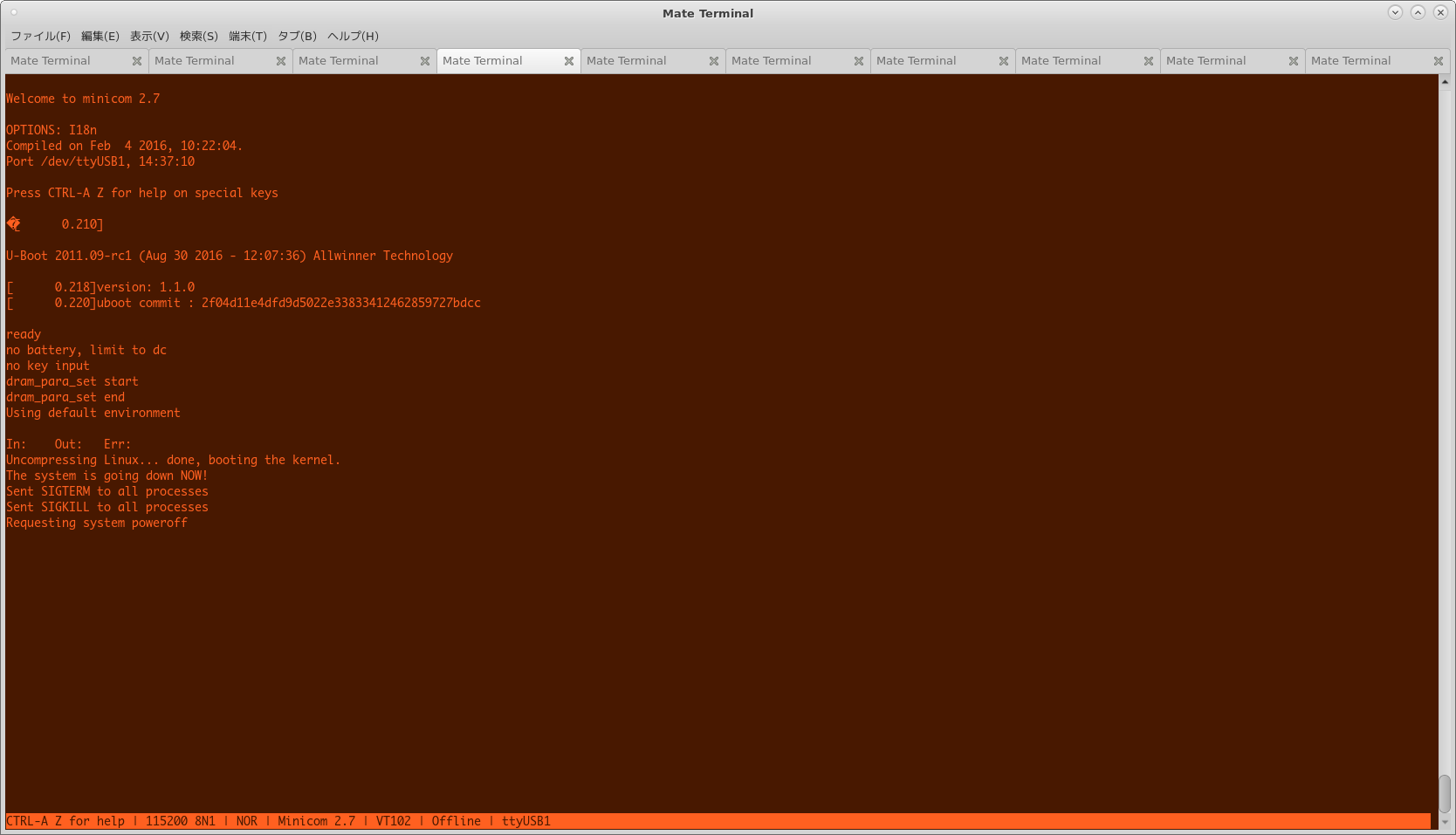Open the タブ(B) menu
The height and width of the screenshot is (835, 1456).
click(297, 36)
